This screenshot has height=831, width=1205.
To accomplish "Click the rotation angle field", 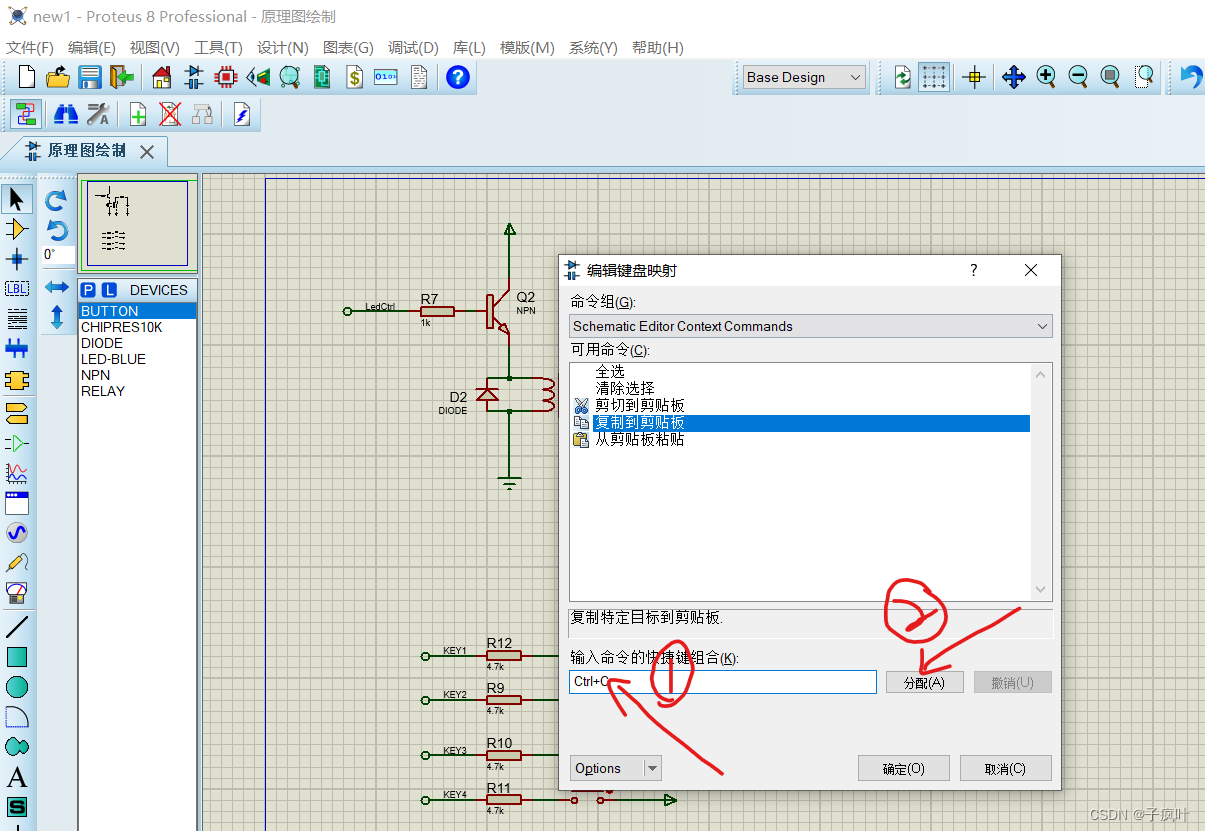I will (58, 255).
